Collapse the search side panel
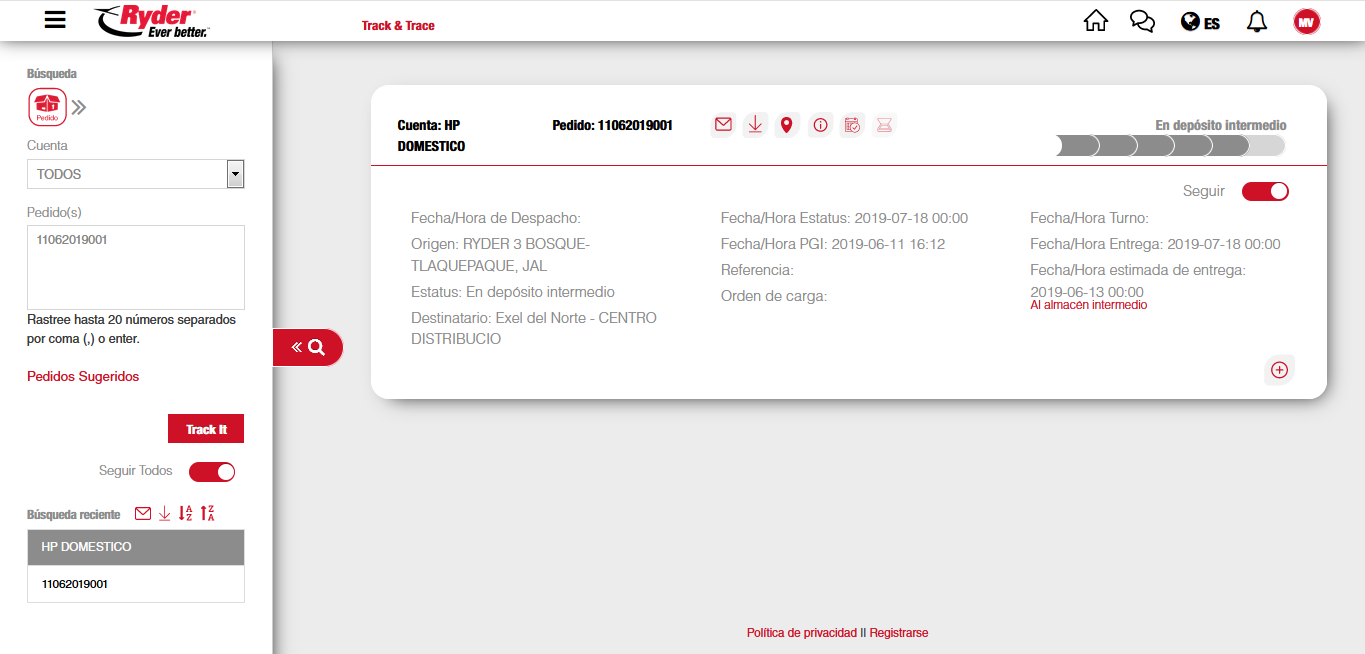 [x=308, y=347]
